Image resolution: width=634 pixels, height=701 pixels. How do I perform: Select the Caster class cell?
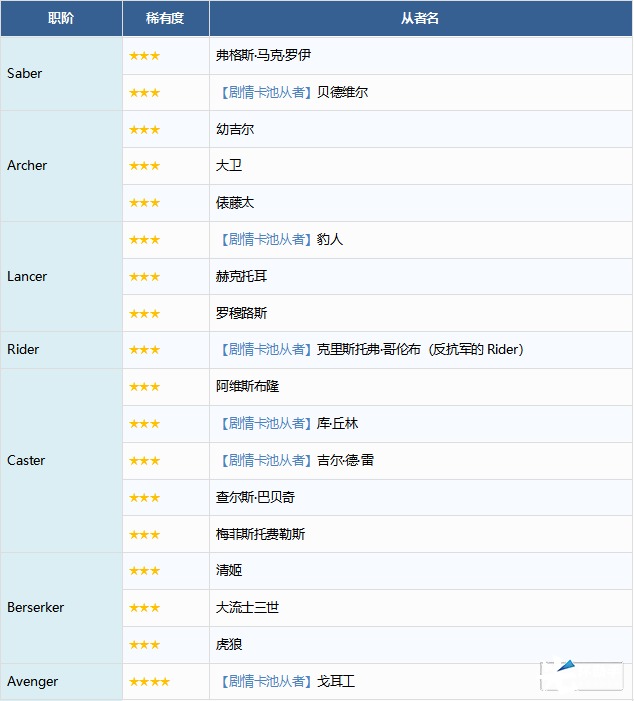tap(26, 461)
